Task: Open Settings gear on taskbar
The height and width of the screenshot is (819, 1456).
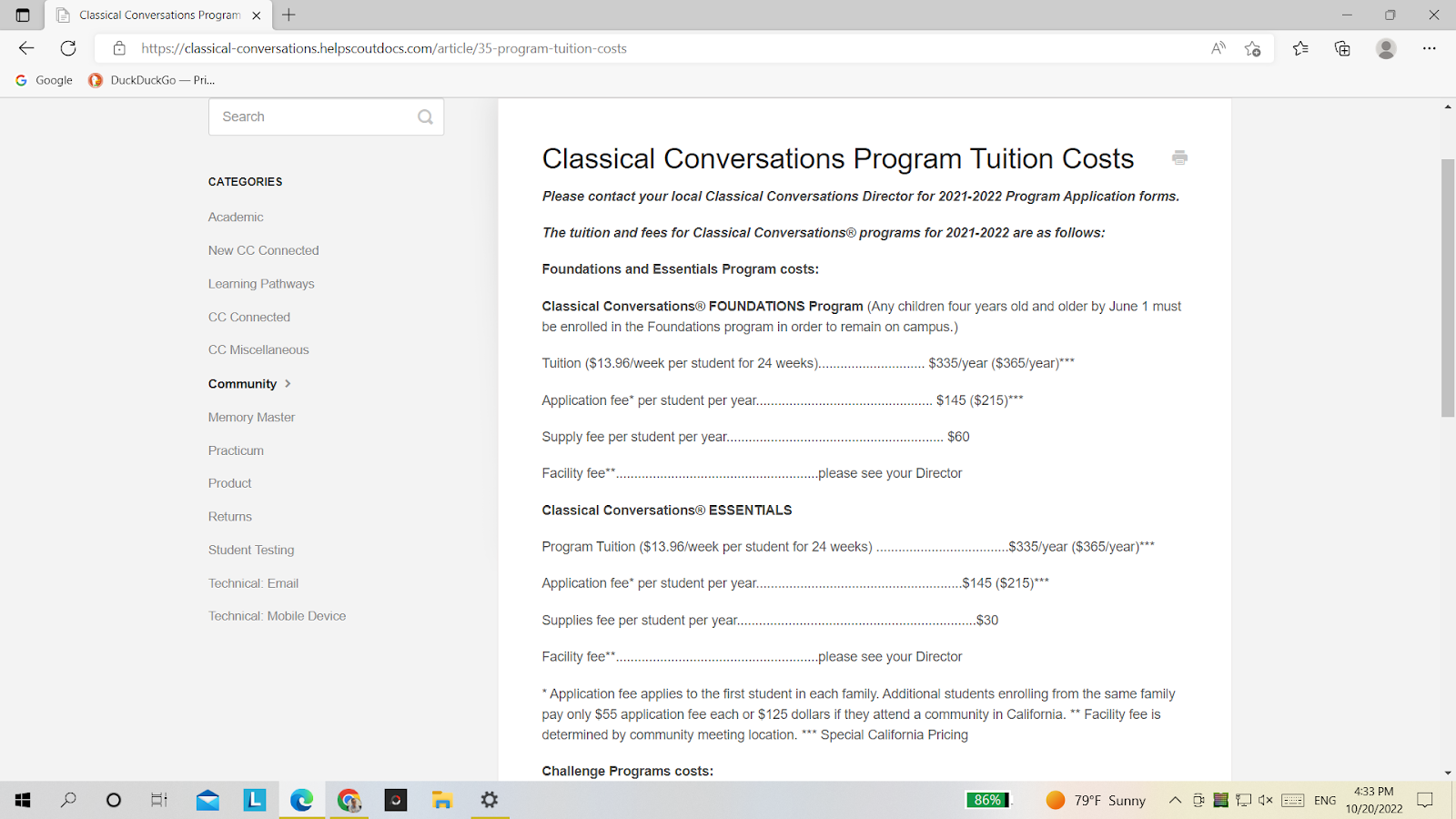Action: coord(490,800)
